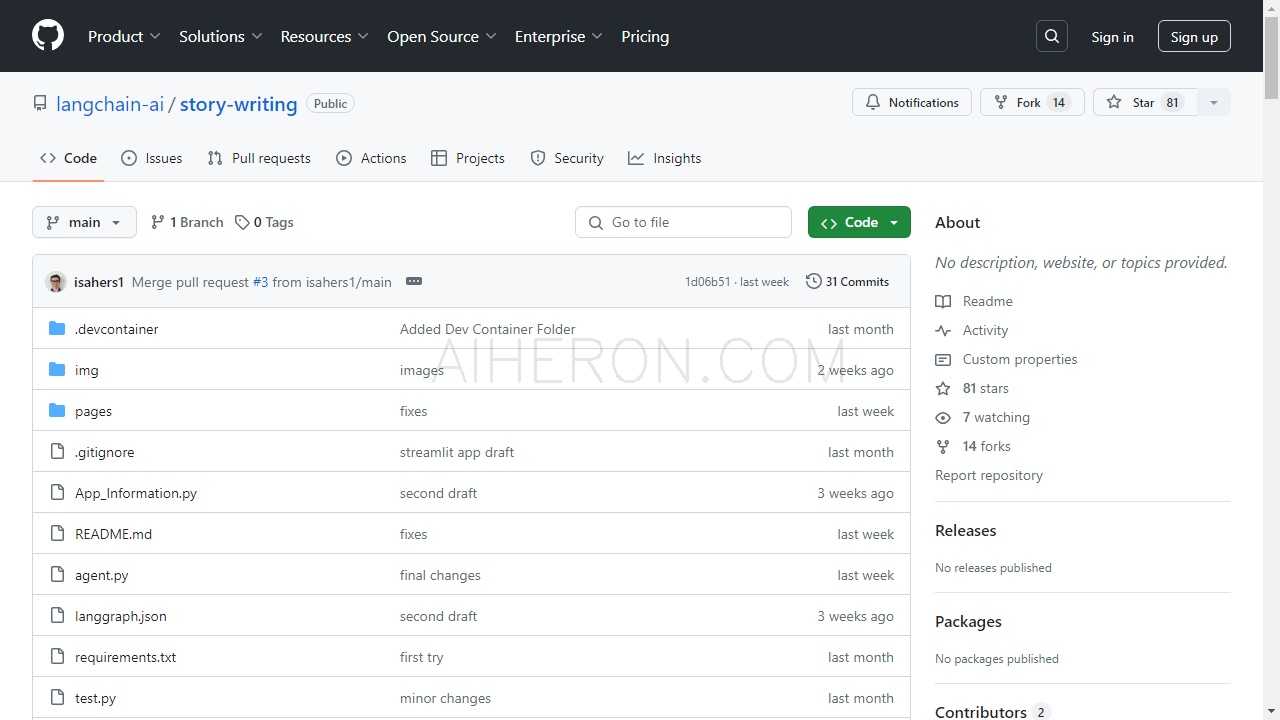The image size is (1280, 720).
Task: Star the repository with Star button
Action: (x=1145, y=102)
